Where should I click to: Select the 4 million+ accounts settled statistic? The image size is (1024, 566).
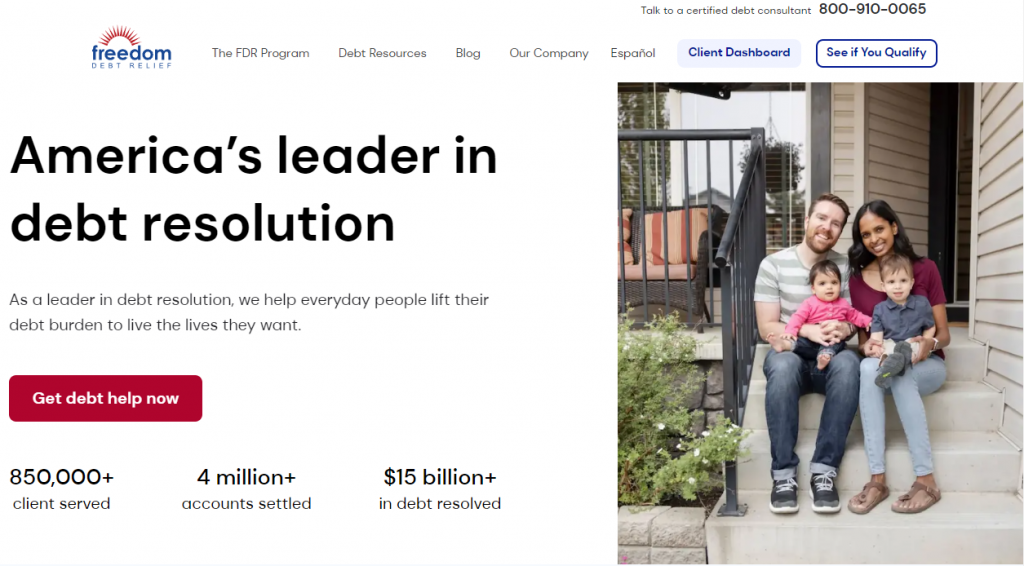click(246, 489)
